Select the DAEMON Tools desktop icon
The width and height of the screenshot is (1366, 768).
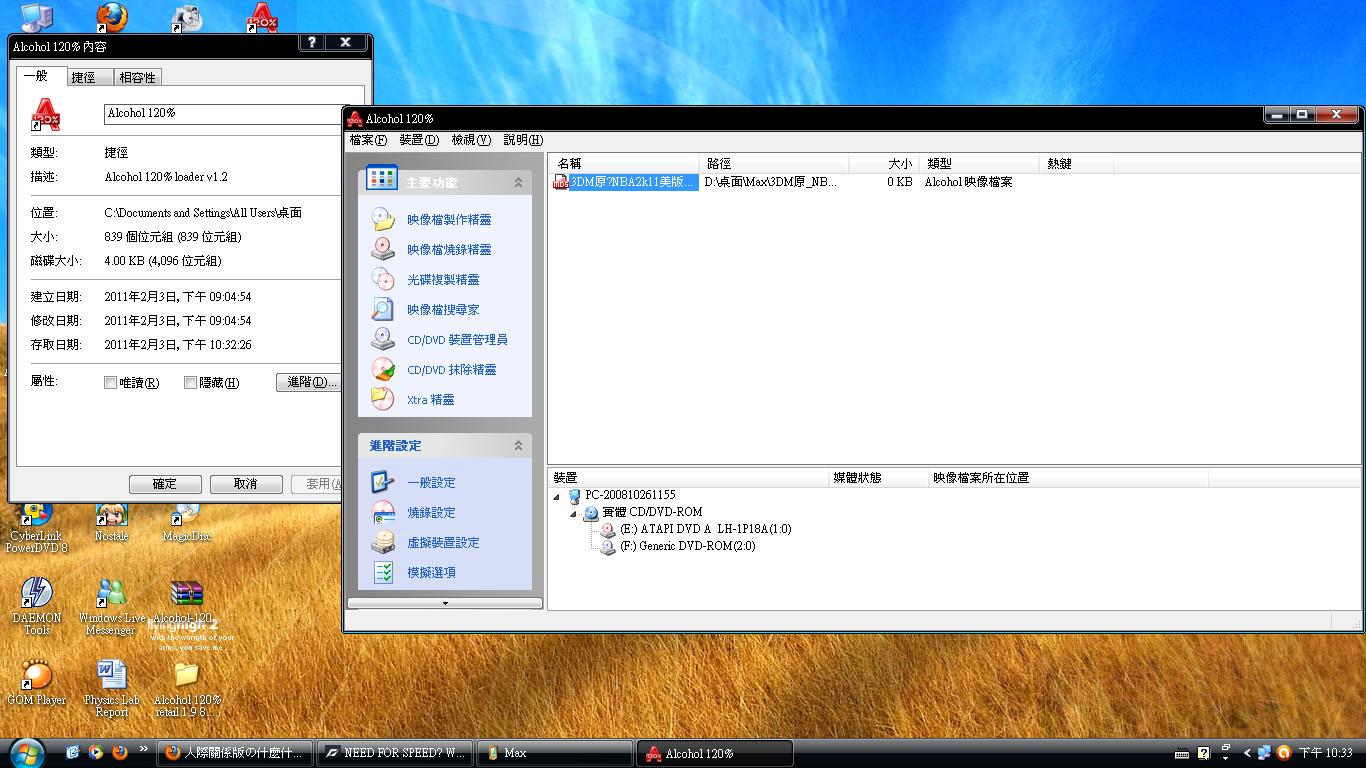(37, 607)
